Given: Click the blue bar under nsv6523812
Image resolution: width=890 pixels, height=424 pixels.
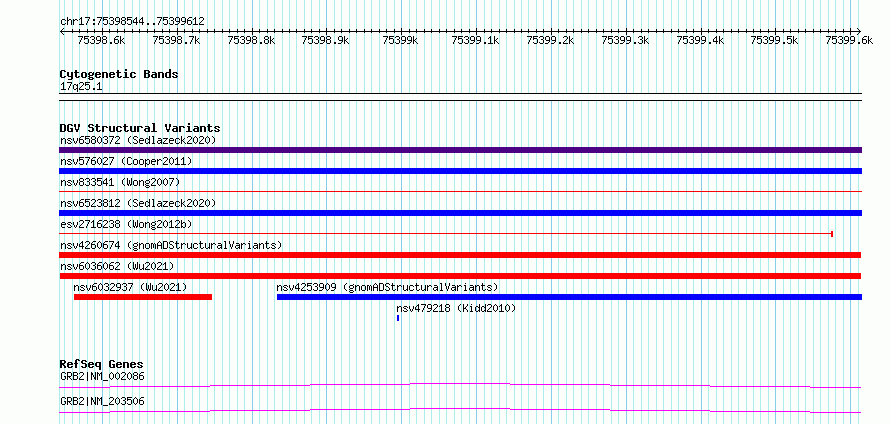Looking at the screenshot, I should tap(460, 213).
